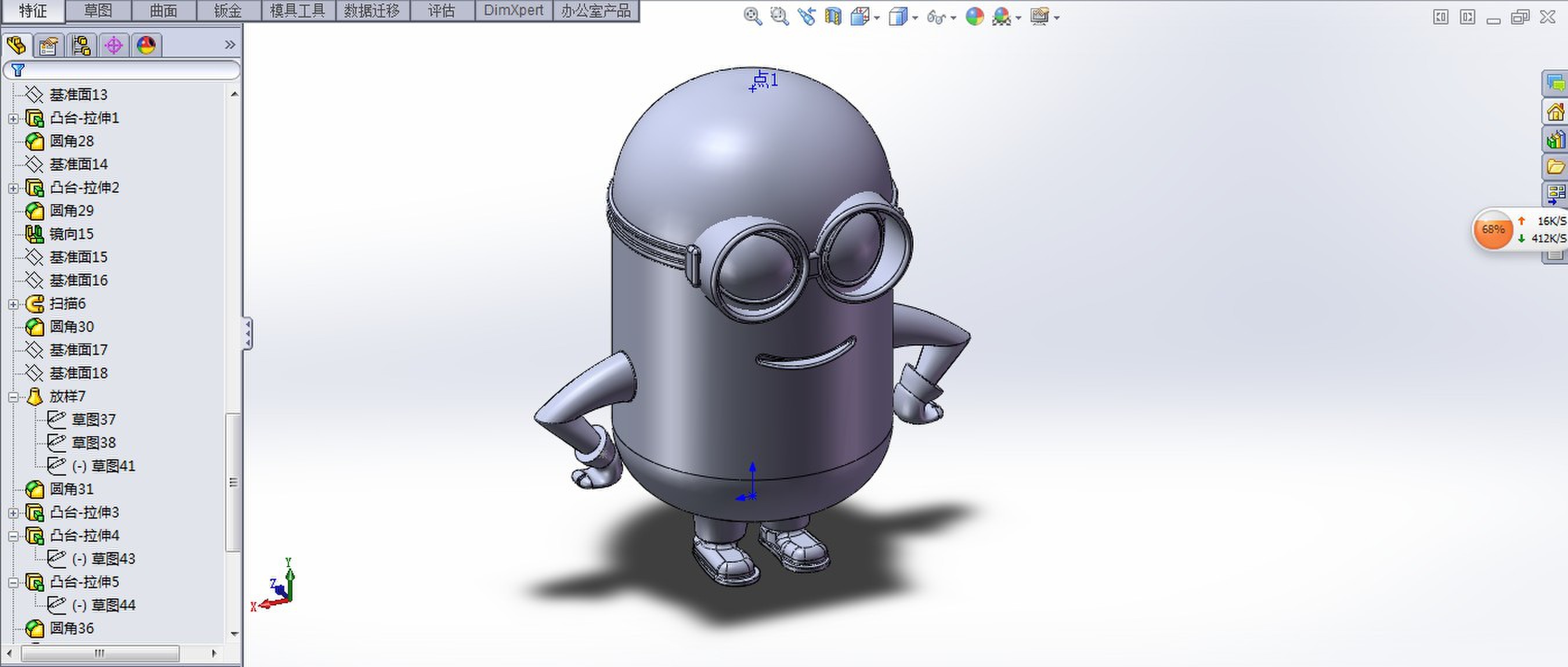This screenshot has width=1568, height=667.
Task: Select the 点1 point label on model
Action: (765, 79)
